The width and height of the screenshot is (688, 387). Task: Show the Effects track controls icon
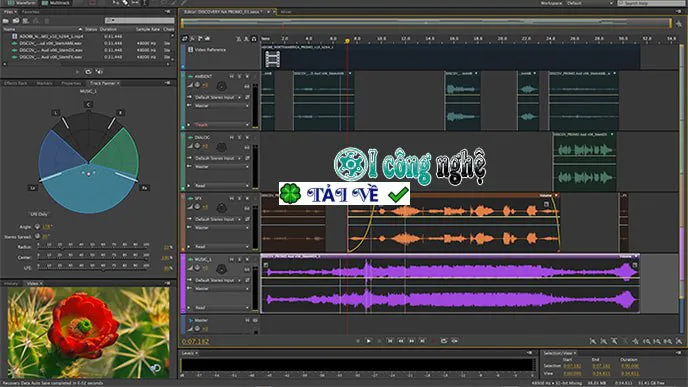coord(193,39)
